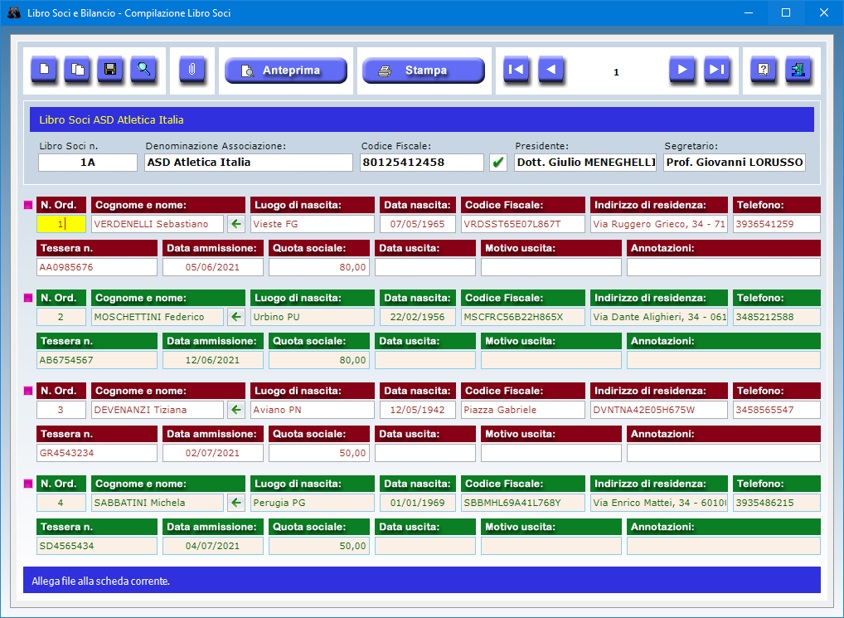Click arrow button beside MOSCHETTINI Federico
844x618 pixels.
coord(236,317)
